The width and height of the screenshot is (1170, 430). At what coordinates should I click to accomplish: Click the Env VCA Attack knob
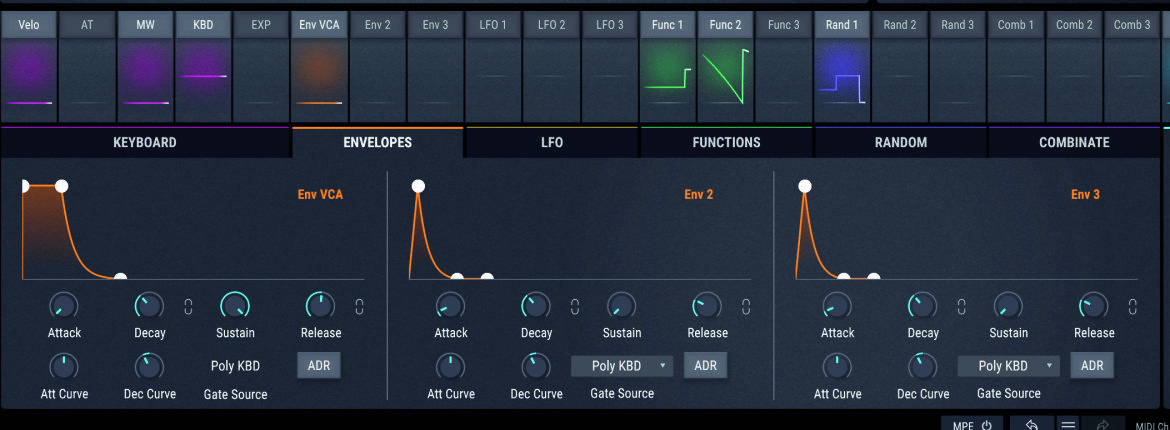click(x=64, y=305)
